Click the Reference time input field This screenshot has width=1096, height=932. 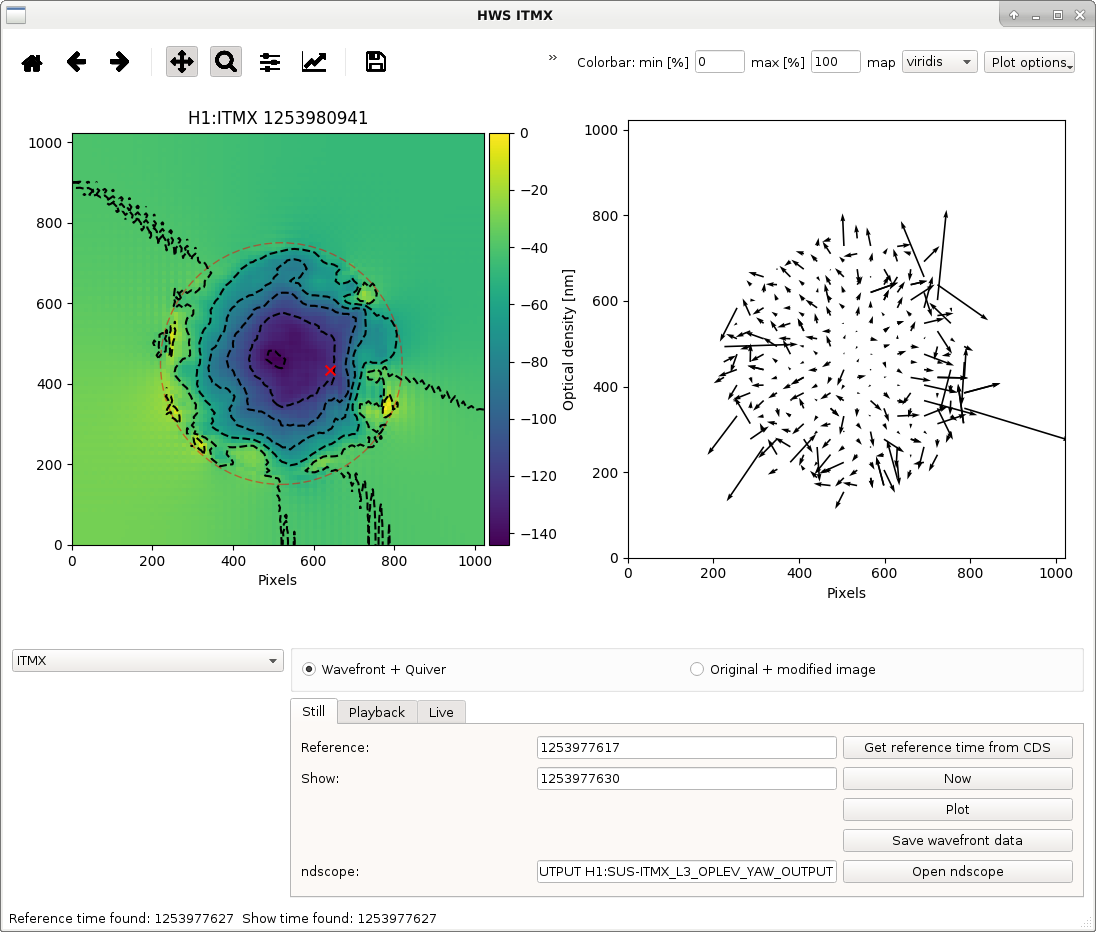686,747
